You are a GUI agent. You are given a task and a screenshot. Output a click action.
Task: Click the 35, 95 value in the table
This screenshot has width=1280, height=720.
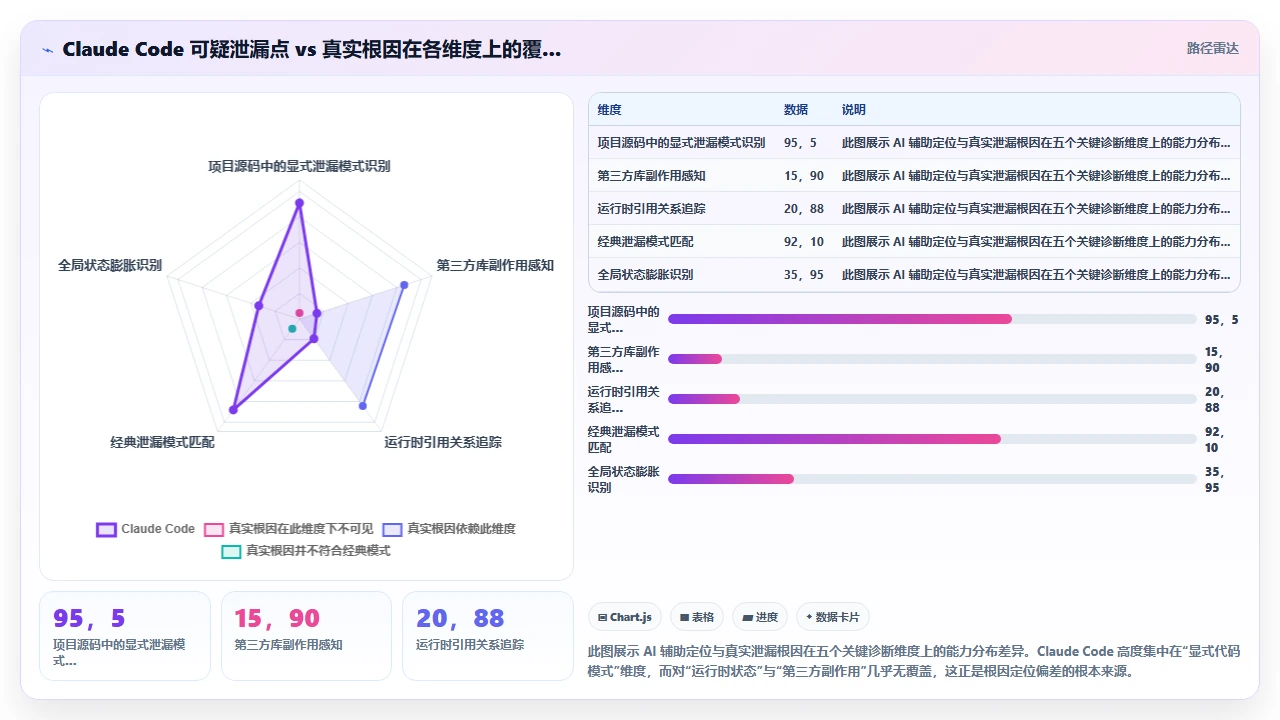[804, 275]
